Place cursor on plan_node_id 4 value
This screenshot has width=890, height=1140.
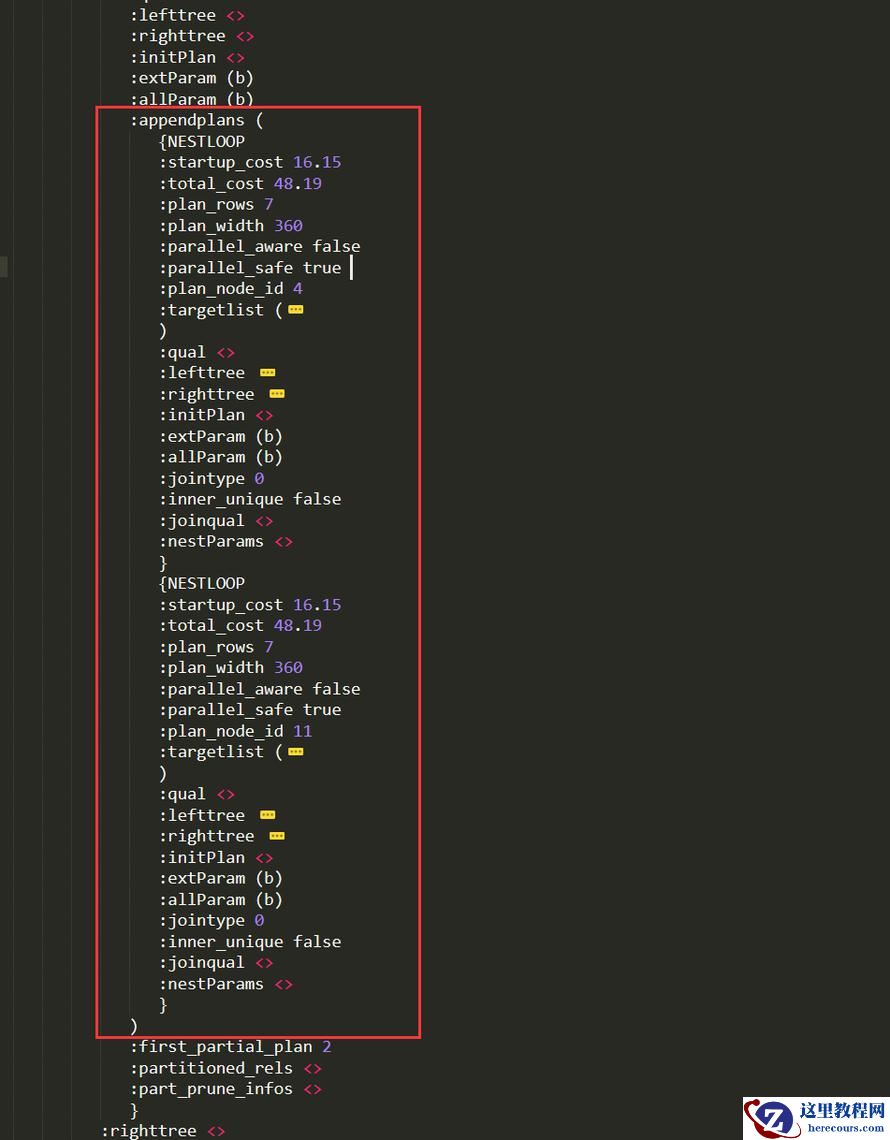[298, 289]
